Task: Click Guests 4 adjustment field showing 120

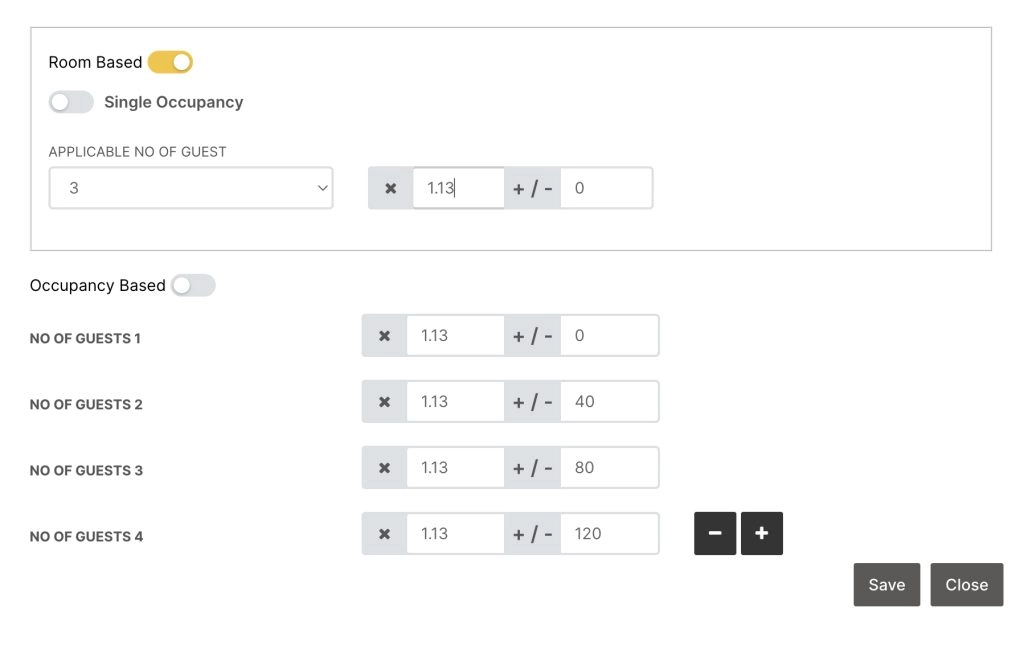Action: pos(609,534)
